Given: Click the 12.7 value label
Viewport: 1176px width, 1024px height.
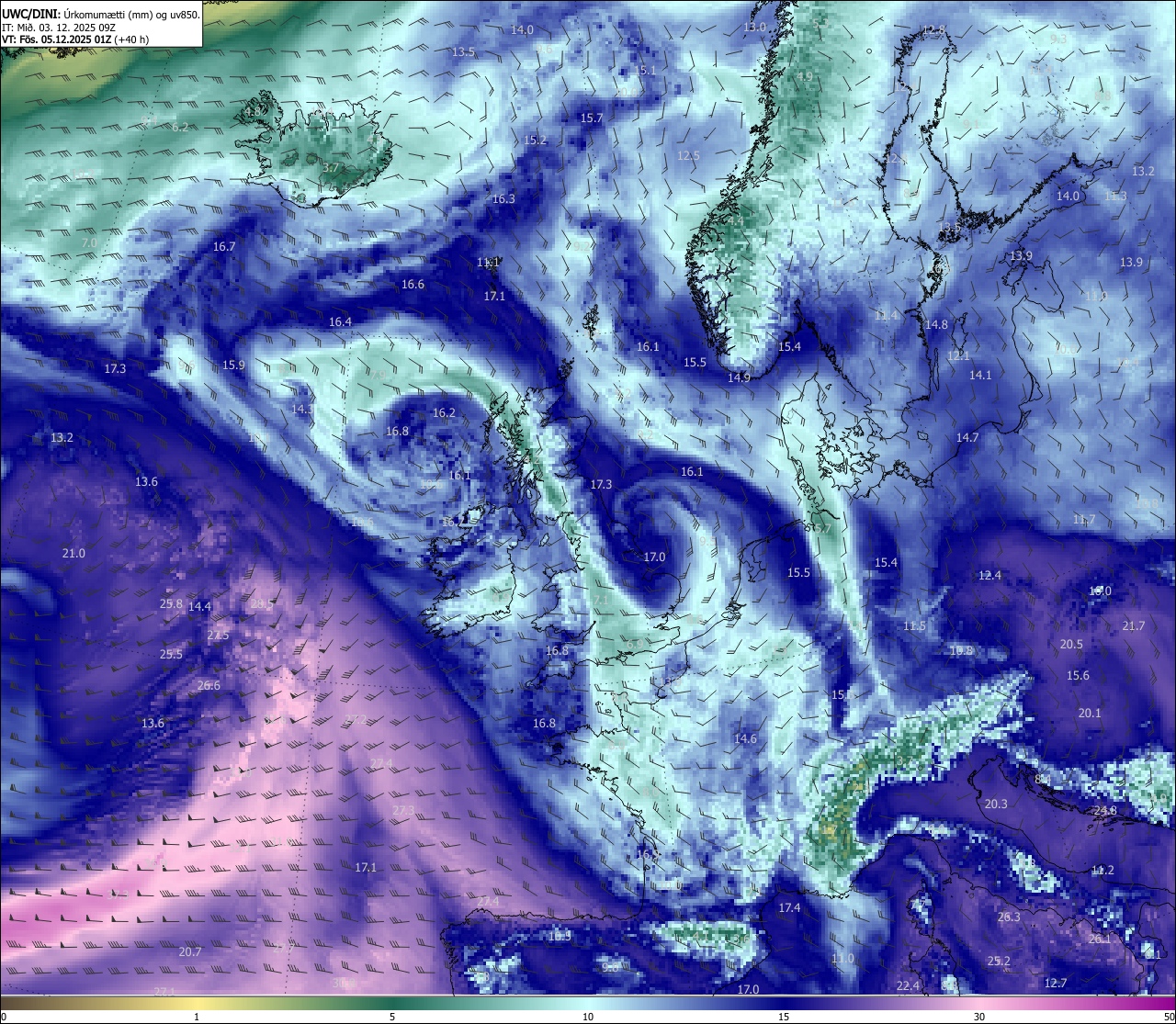Looking at the screenshot, I should [1056, 983].
